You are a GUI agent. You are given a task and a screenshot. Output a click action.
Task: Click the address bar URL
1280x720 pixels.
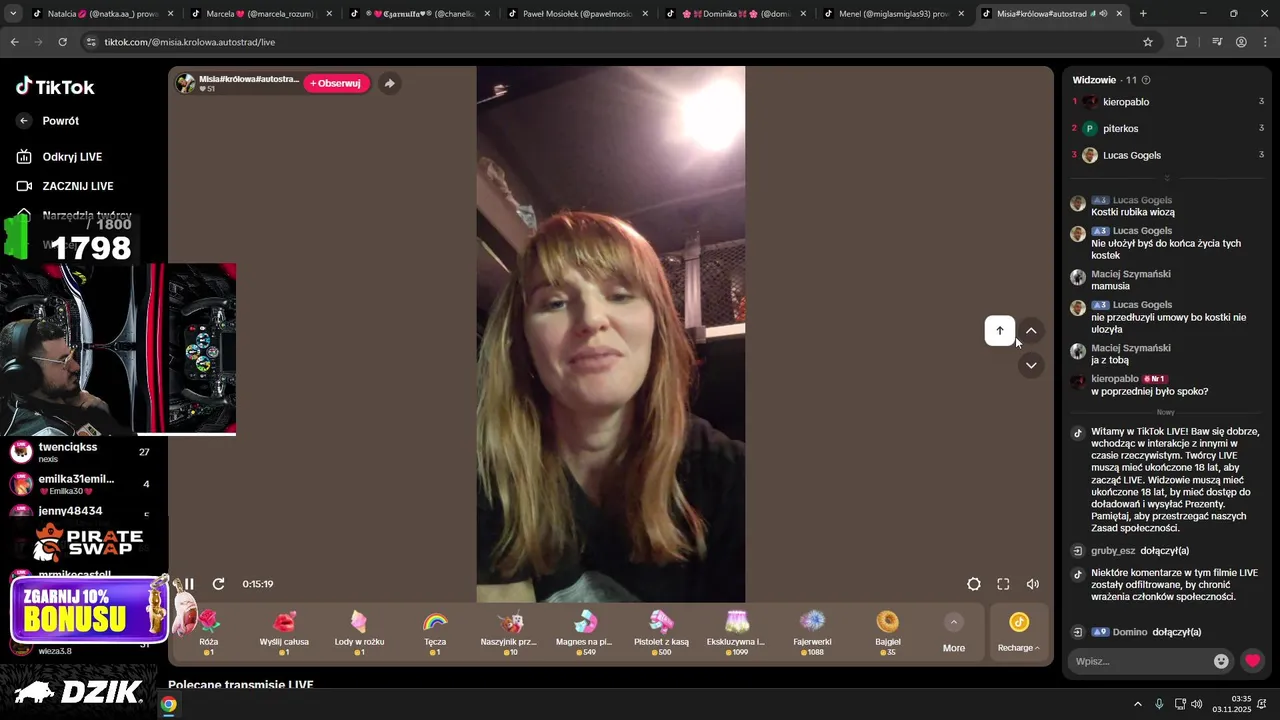tap(190, 42)
